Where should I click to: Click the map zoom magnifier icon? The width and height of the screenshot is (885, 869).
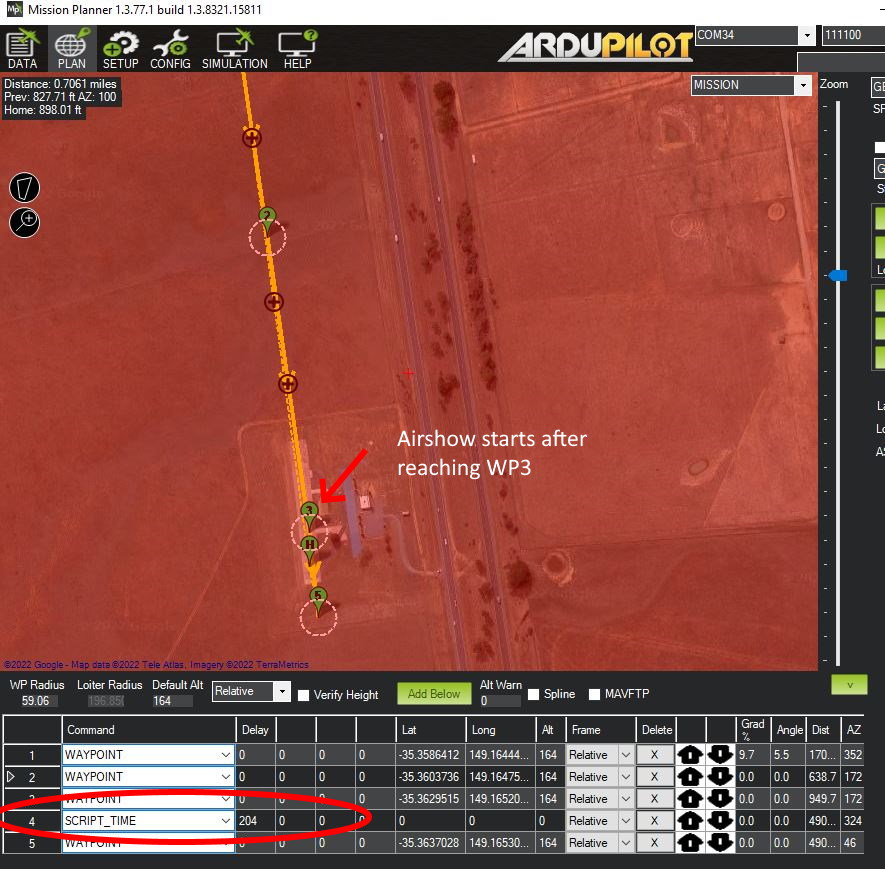tap(25, 221)
